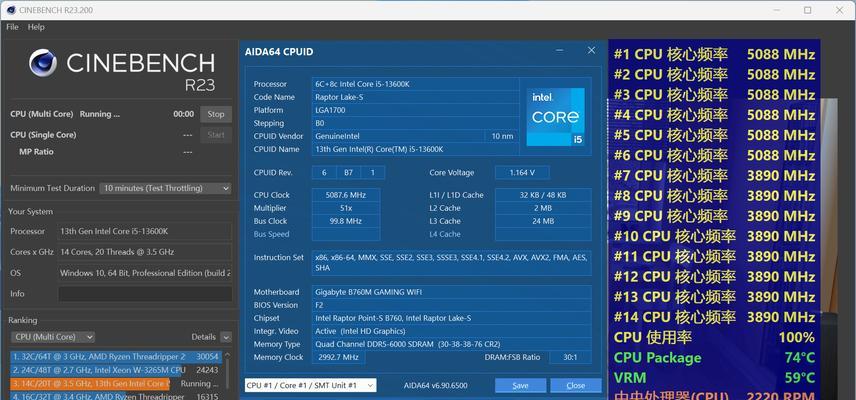Click the BIOS Version value F2

tap(451, 305)
